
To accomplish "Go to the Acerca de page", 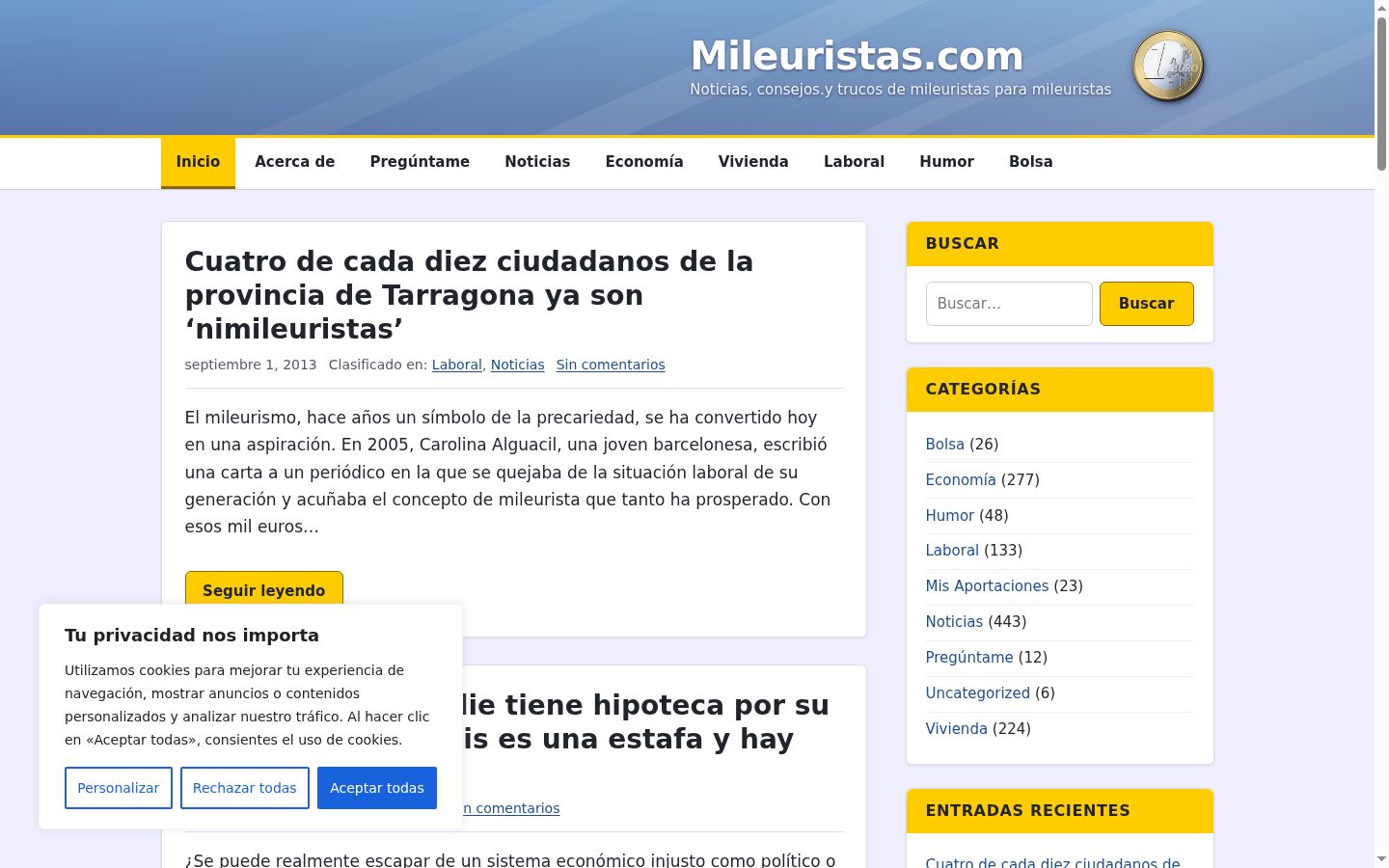I will click(x=295, y=162).
